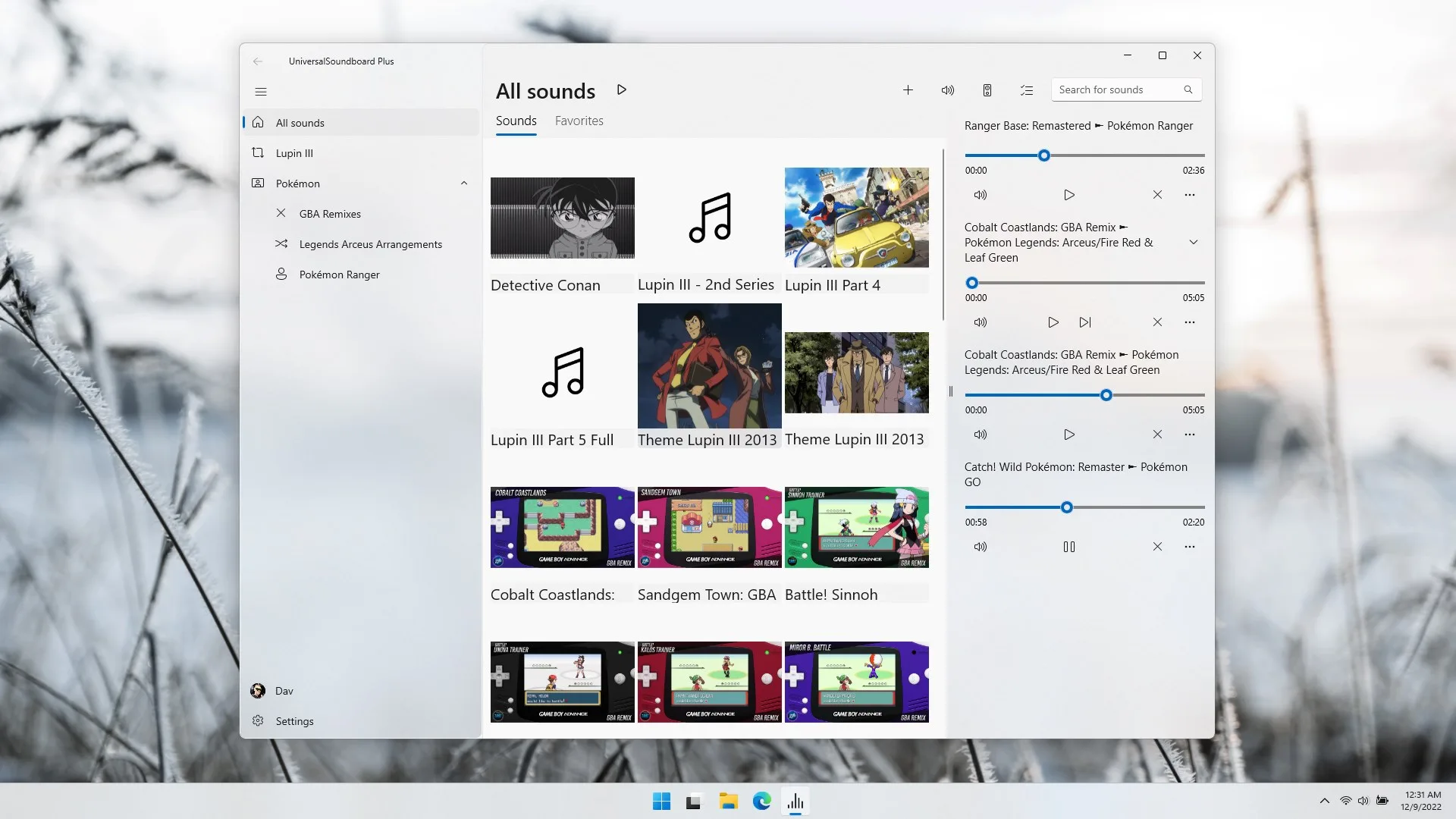Click the Cobalt Coastlands sound thumbnail
This screenshot has width=1456, height=819.
pyautogui.click(x=562, y=527)
